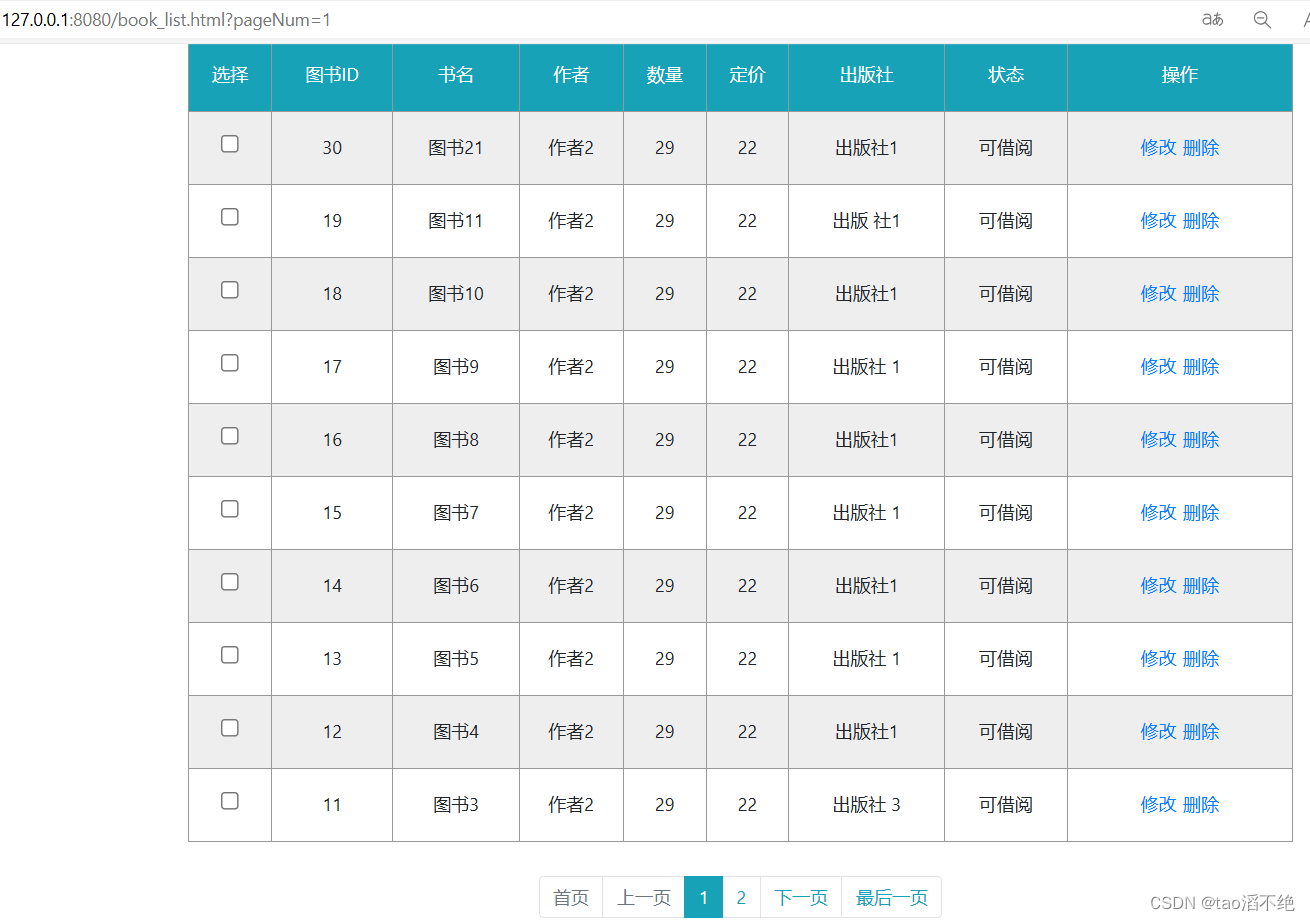Edit book ID 11 with 修改
The height and width of the screenshot is (921, 1310).
tap(1158, 805)
